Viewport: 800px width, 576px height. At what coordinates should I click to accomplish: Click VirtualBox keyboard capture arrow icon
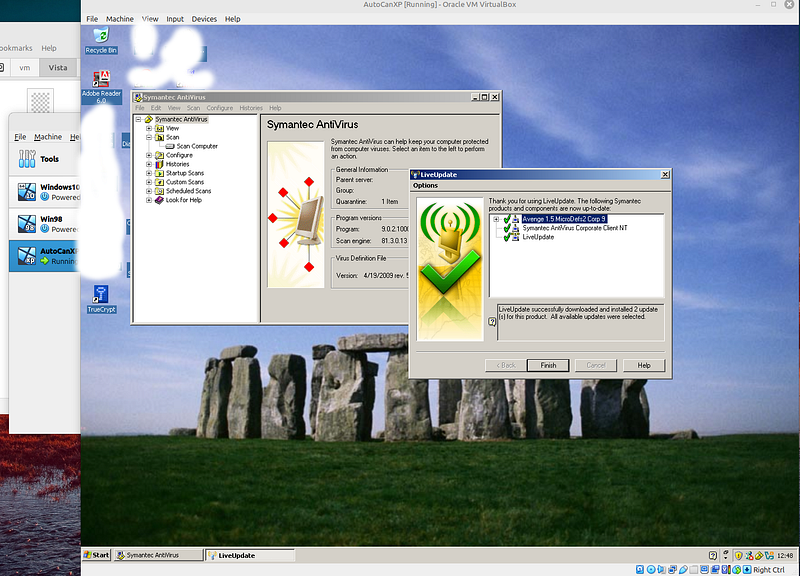747,569
